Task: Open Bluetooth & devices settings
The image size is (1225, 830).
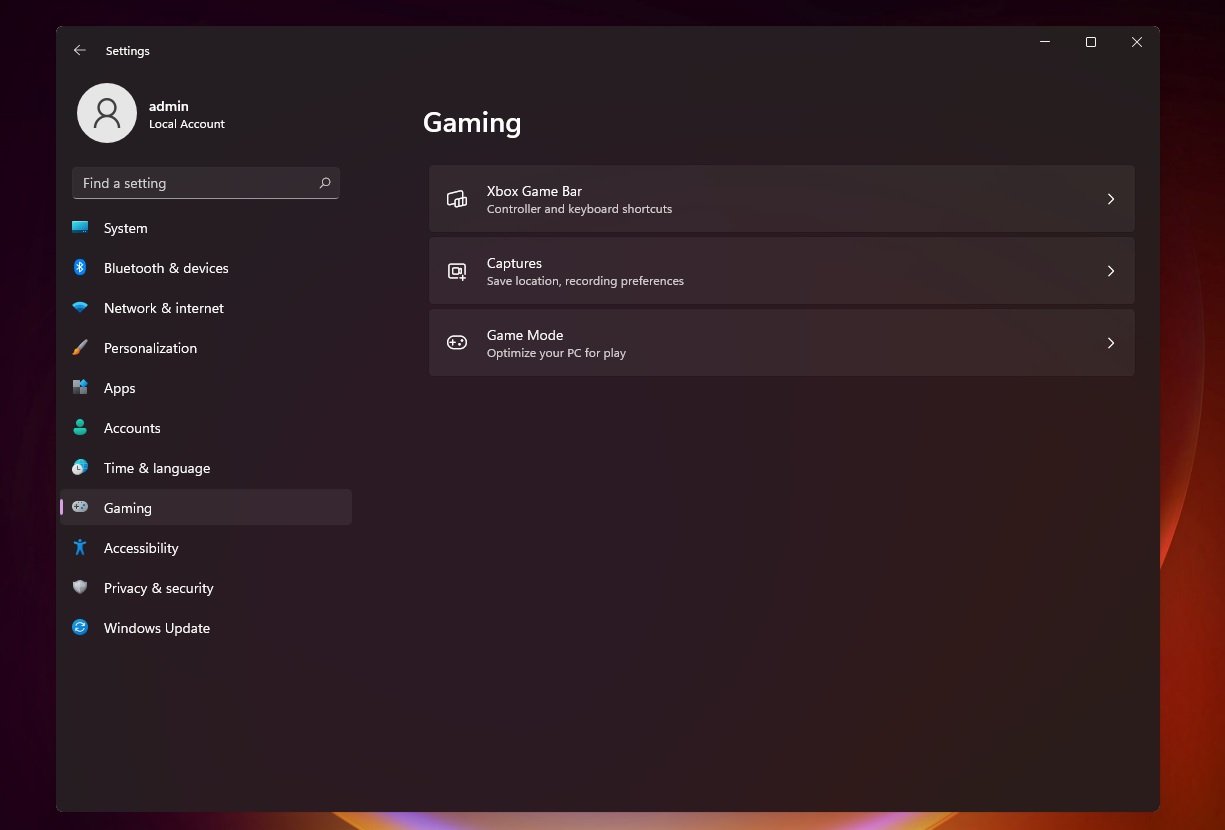Action: pos(206,268)
